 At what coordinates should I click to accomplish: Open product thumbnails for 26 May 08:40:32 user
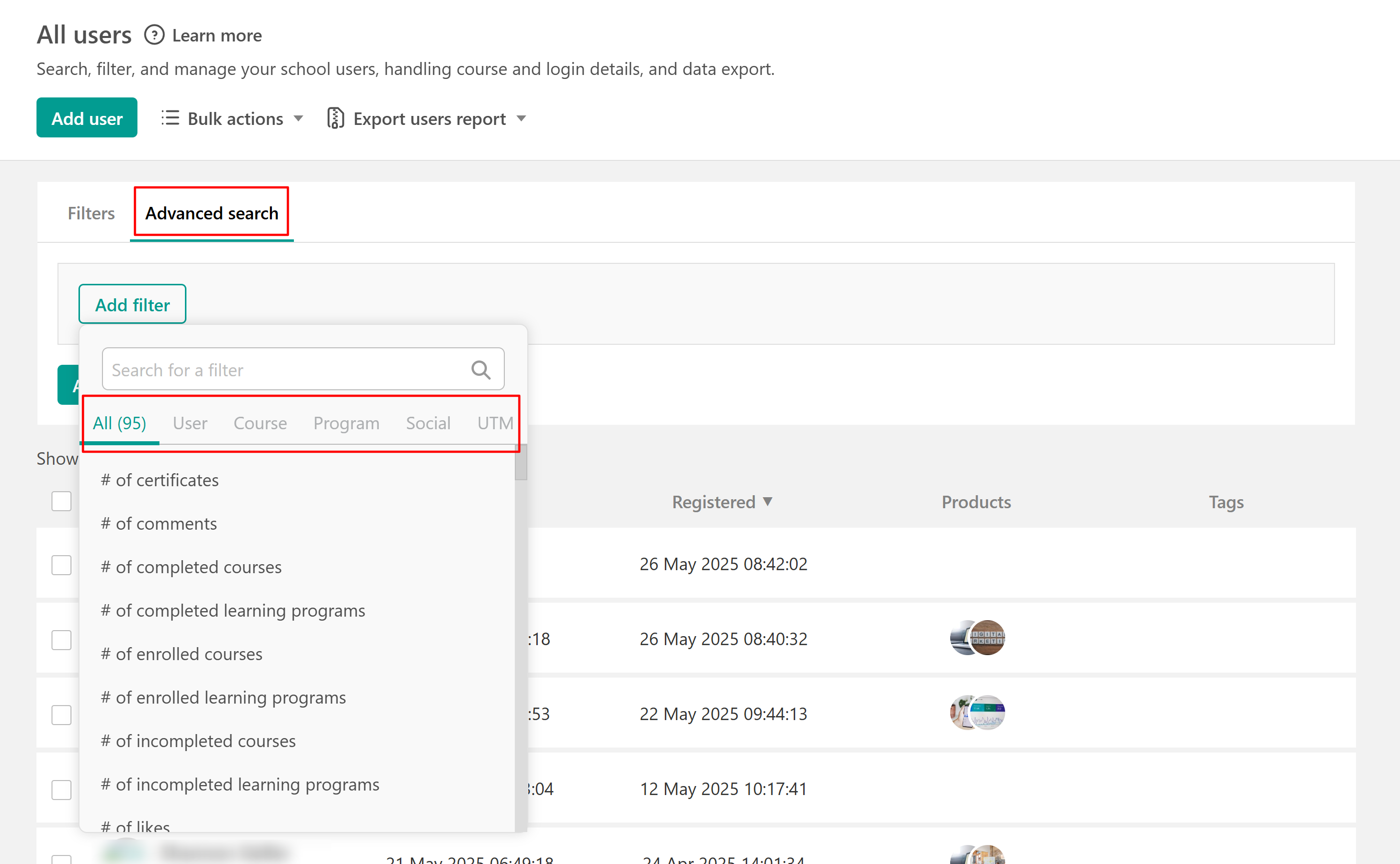pyautogui.click(x=977, y=638)
